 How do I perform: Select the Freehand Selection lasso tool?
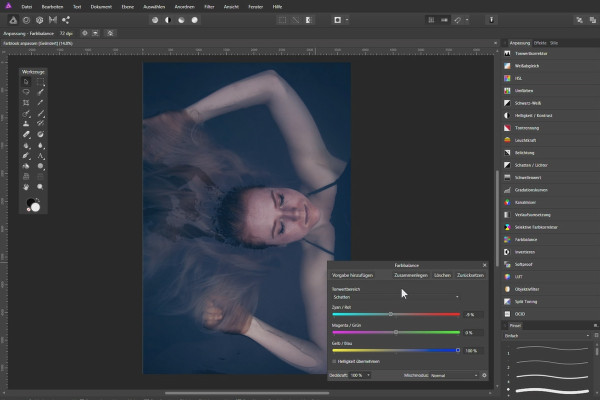26,92
